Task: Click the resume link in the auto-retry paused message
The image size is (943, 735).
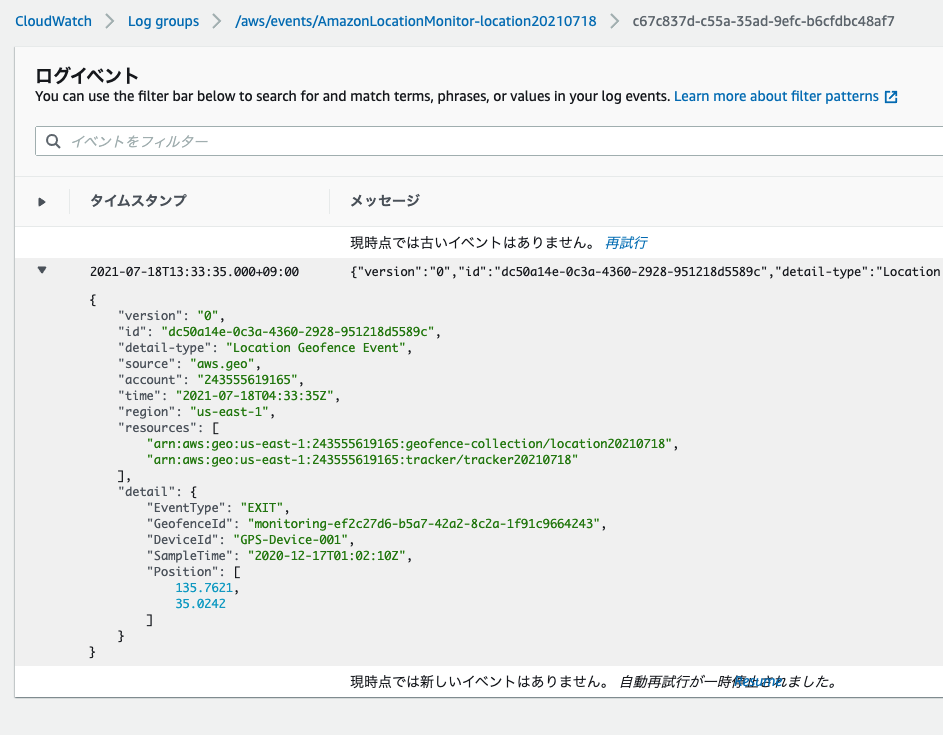Action: 757,682
